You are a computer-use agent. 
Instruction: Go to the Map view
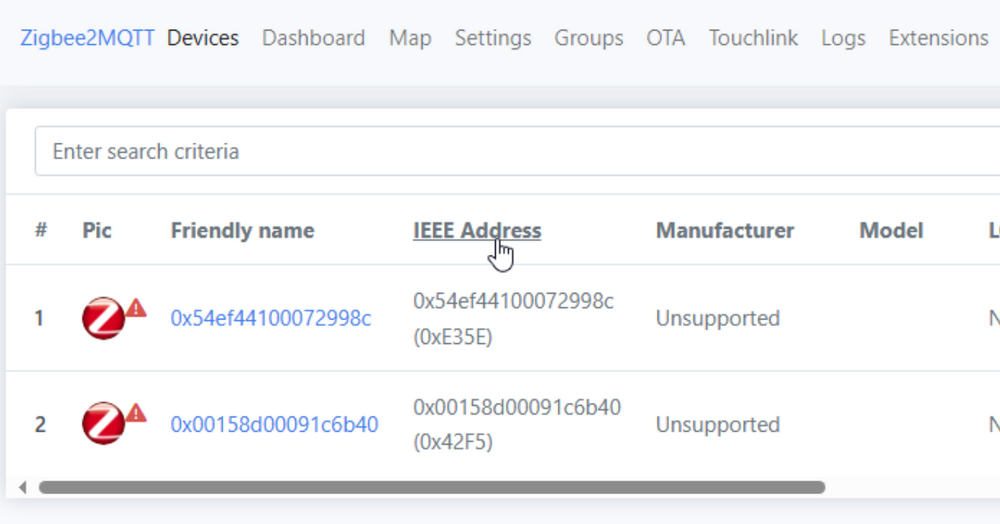(x=410, y=38)
